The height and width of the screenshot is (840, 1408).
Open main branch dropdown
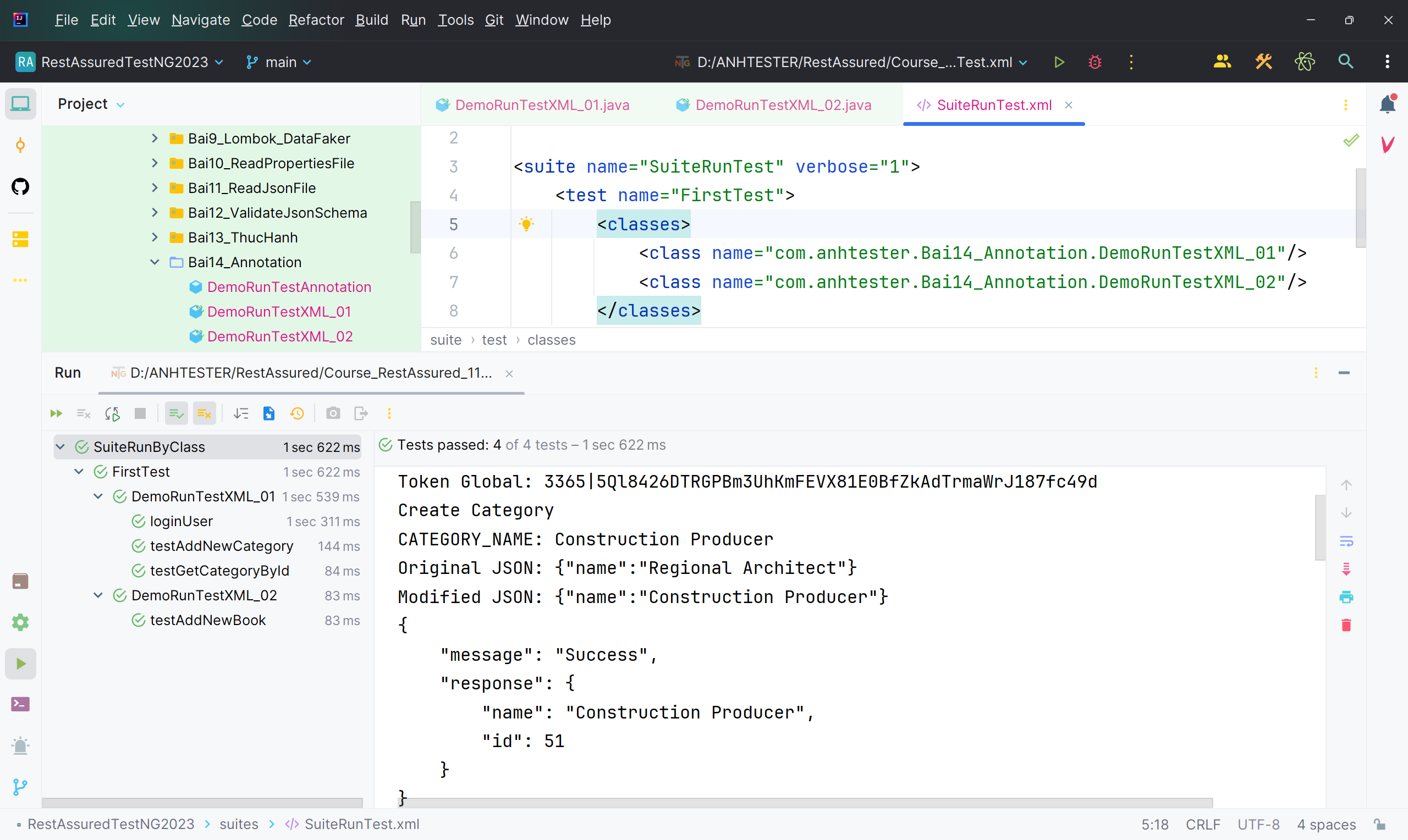coord(279,62)
